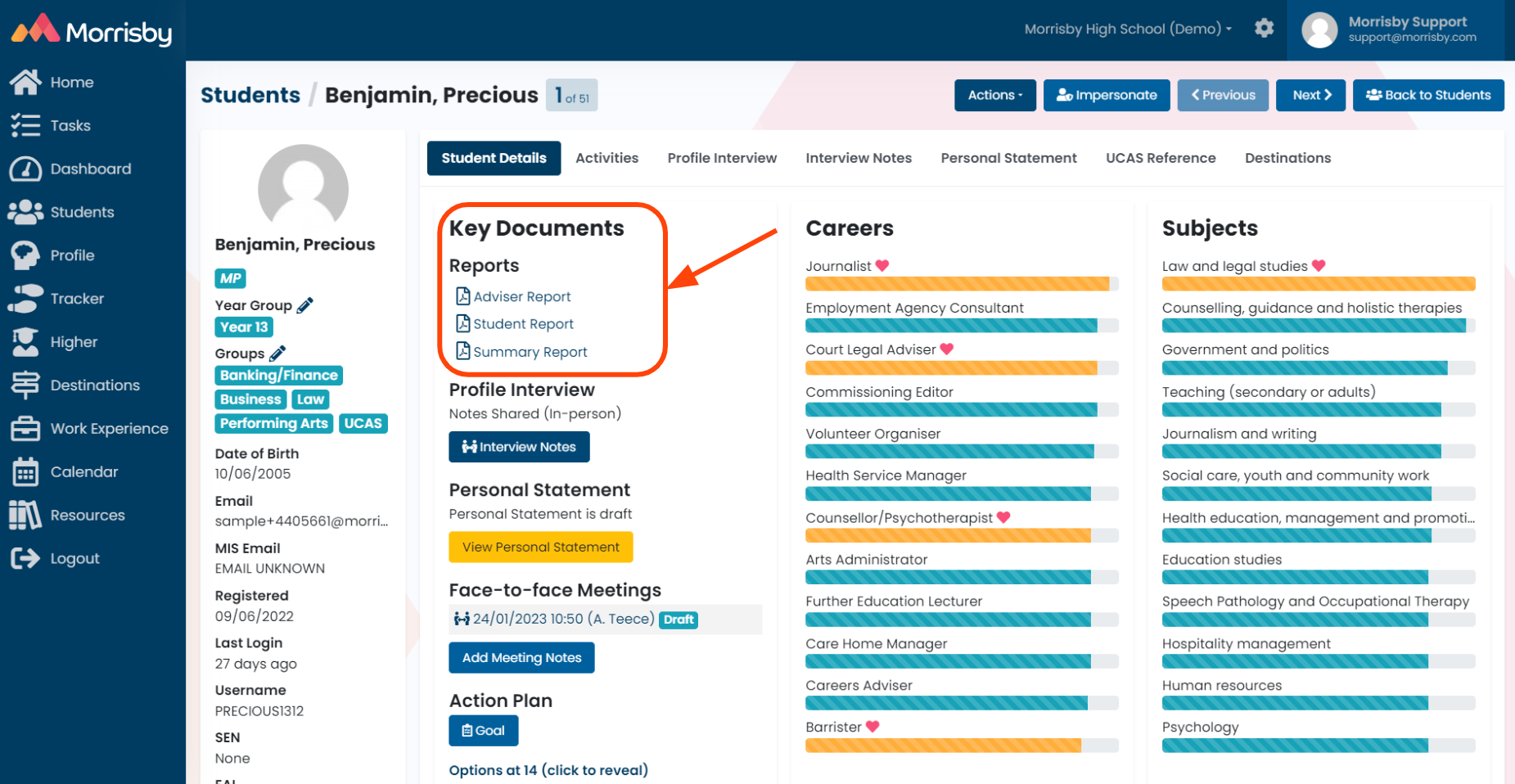Open the Morrisby High School (Demo) dropdown
This screenshot has height=784, width=1515.
(1128, 29)
